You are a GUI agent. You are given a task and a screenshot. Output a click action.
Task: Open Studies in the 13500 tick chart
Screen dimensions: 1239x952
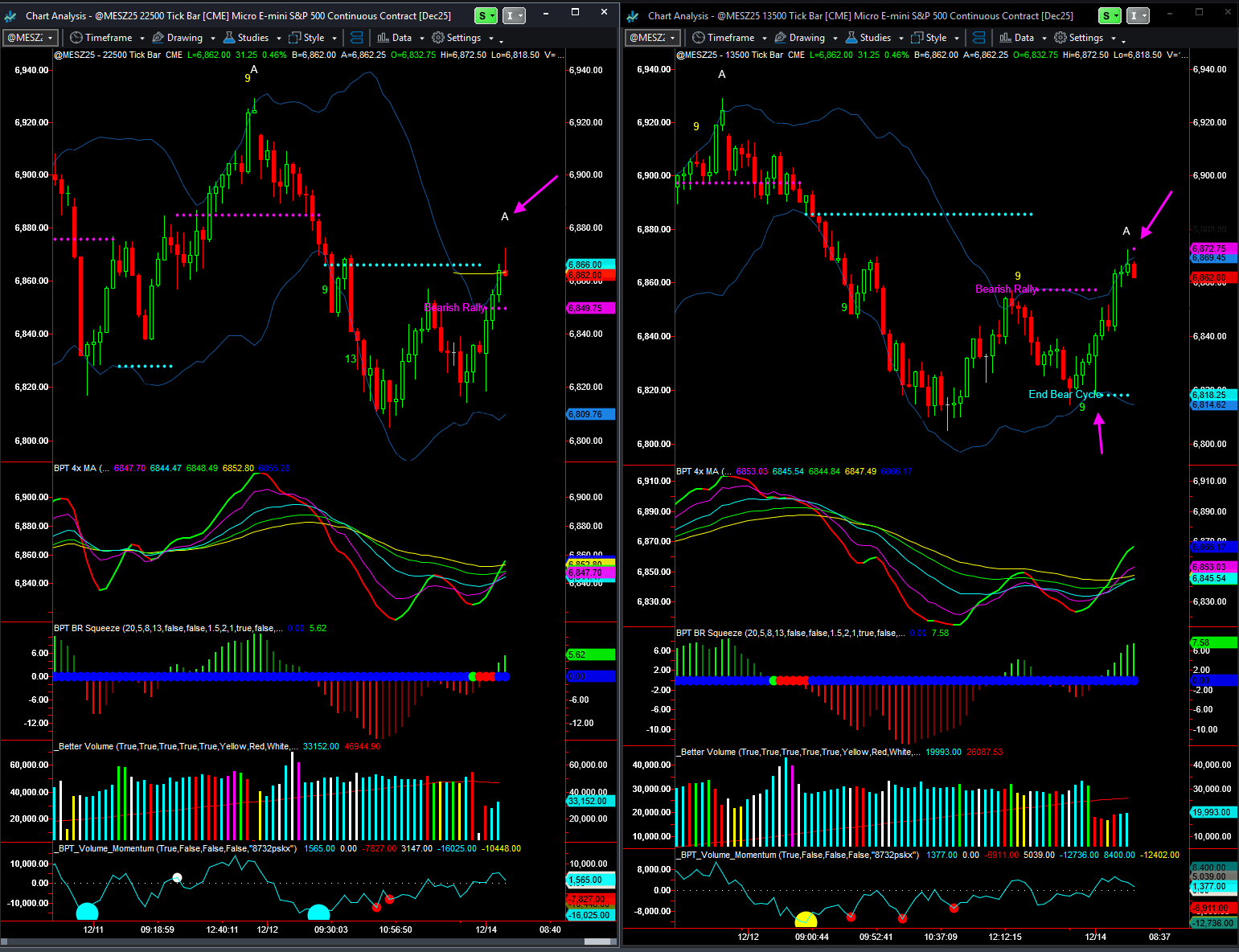[874, 38]
